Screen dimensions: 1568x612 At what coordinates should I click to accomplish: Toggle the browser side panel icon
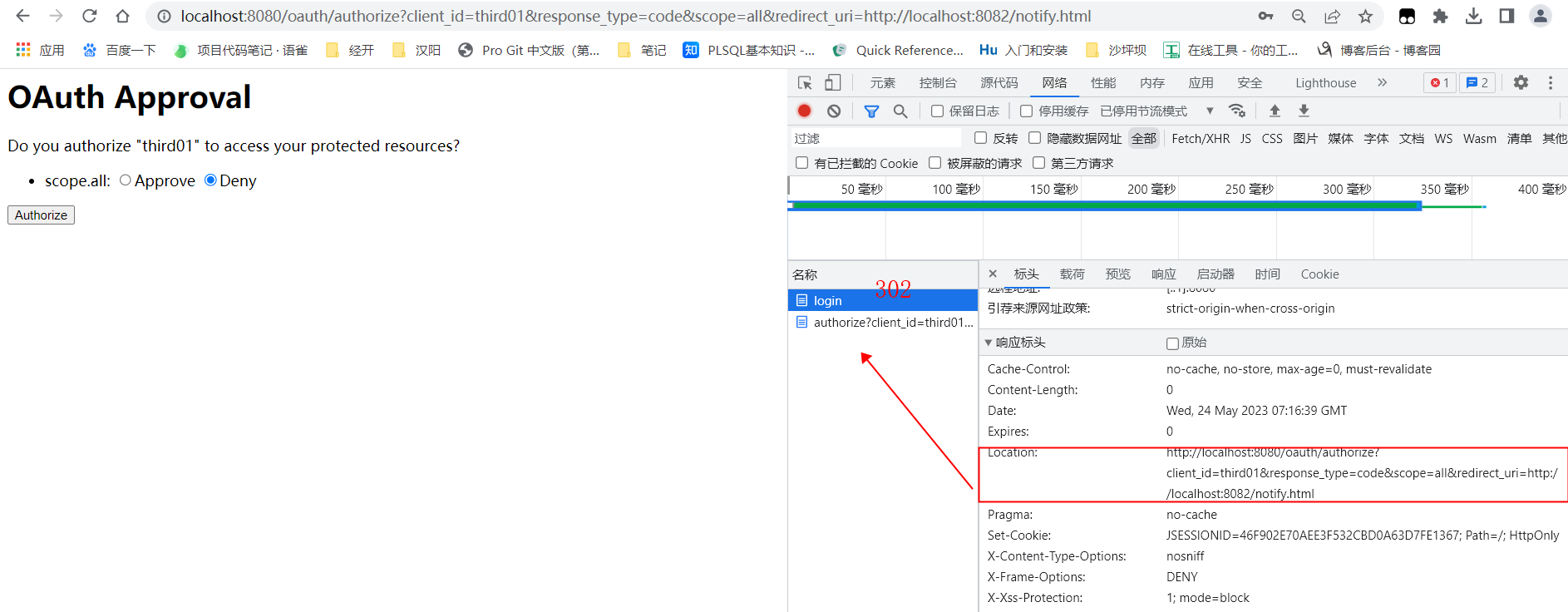point(1506,16)
